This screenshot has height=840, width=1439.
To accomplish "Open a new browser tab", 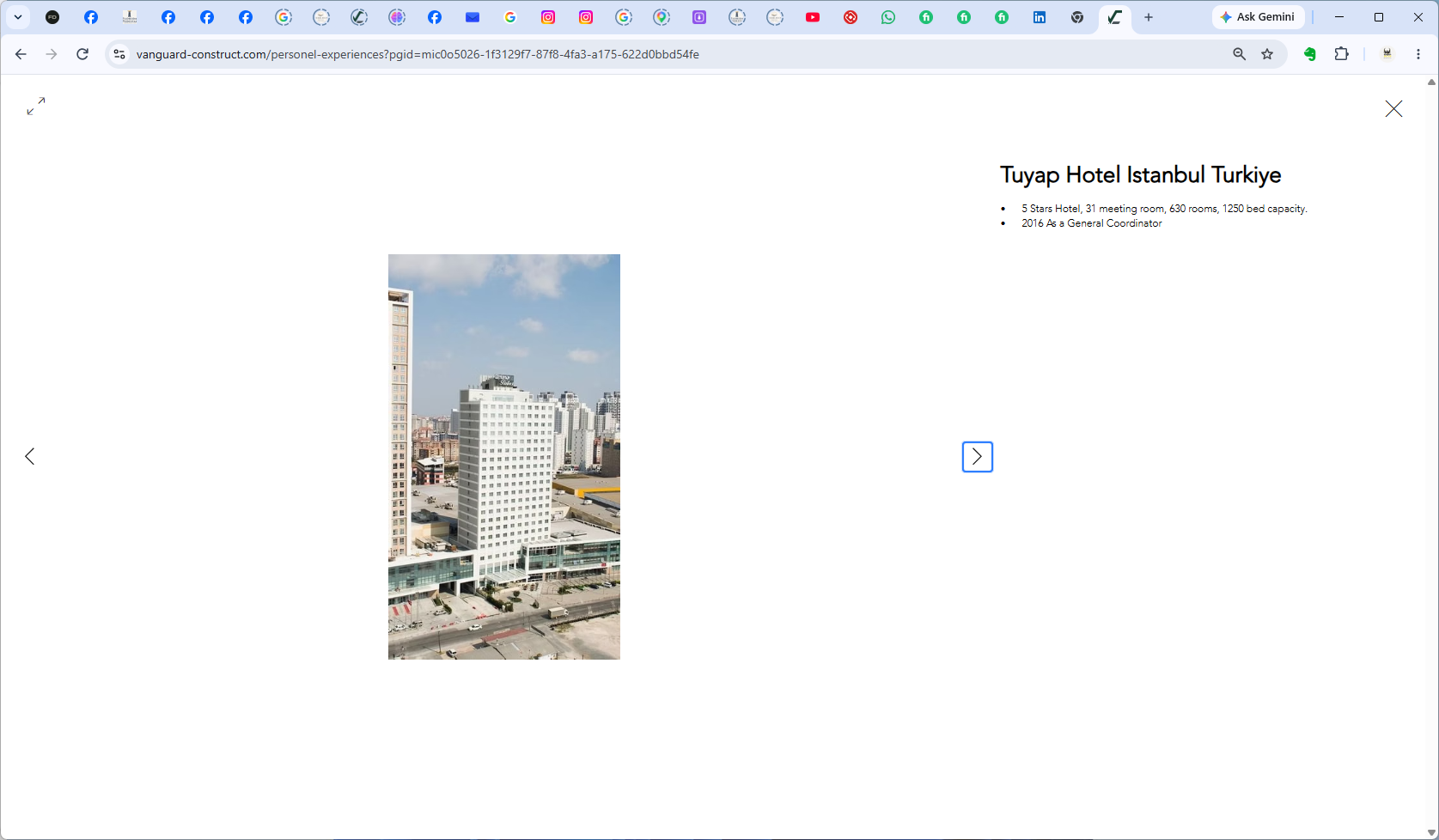I will [x=1149, y=17].
